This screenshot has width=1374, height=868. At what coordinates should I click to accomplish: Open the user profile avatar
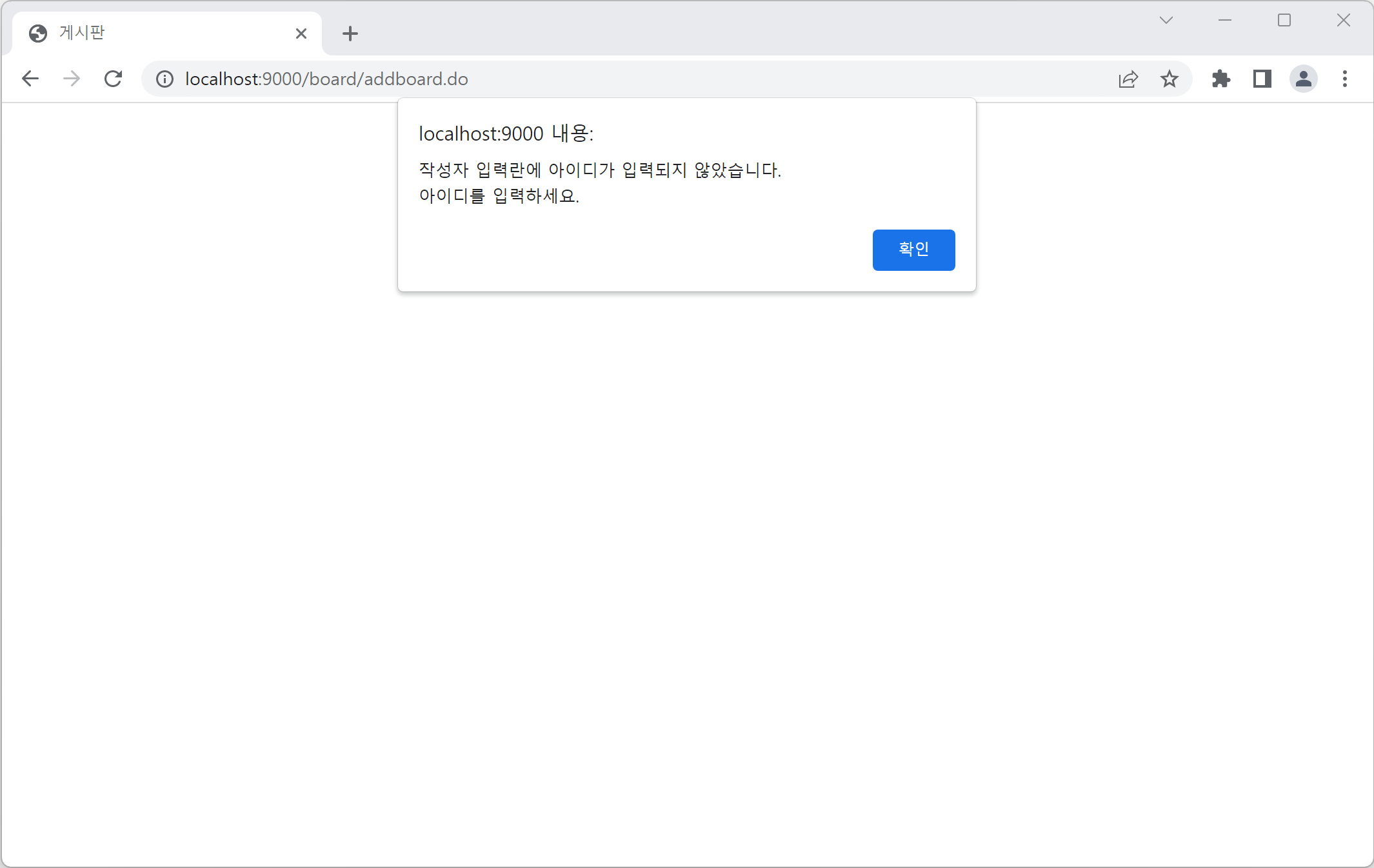(1303, 79)
